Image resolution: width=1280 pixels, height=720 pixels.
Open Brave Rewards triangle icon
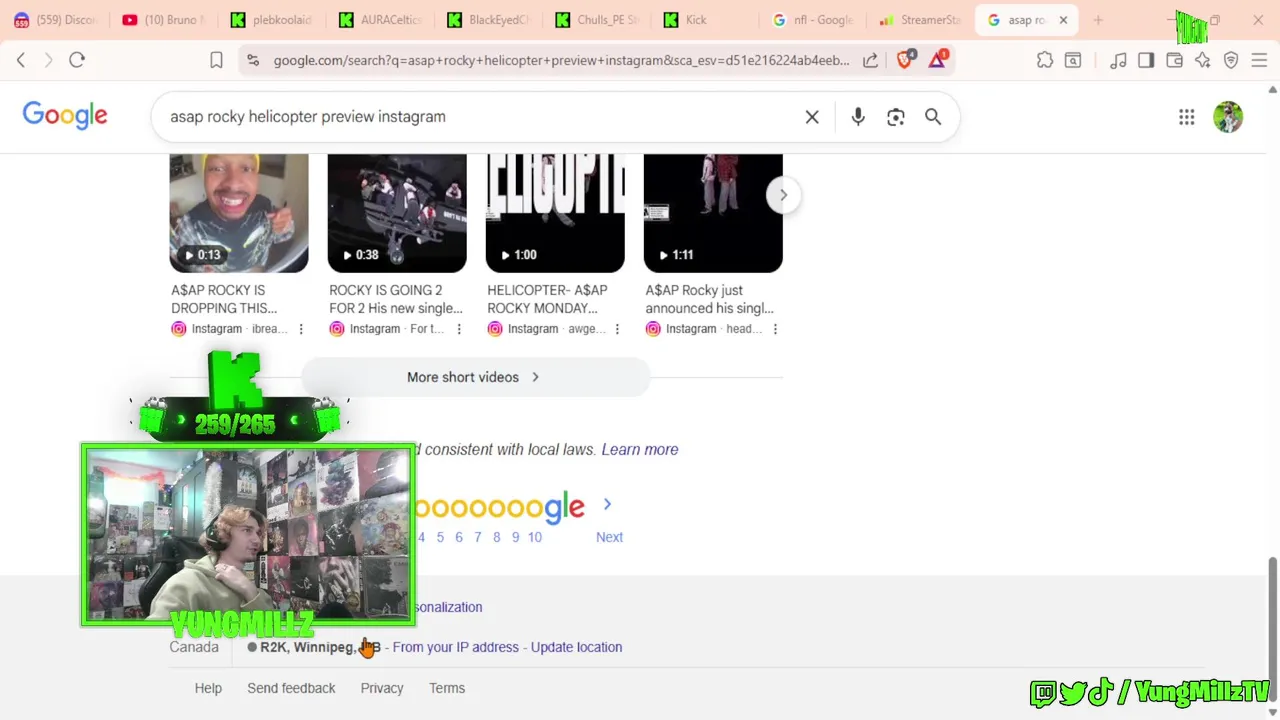click(938, 60)
